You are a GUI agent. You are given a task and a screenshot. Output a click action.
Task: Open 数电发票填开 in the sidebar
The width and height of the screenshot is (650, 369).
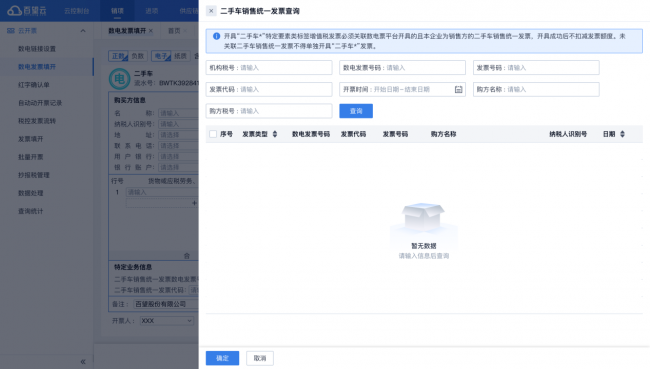37,67
